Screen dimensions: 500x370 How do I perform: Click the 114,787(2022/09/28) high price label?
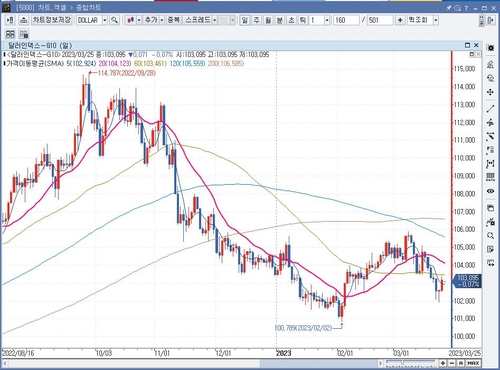pos(127,73)
